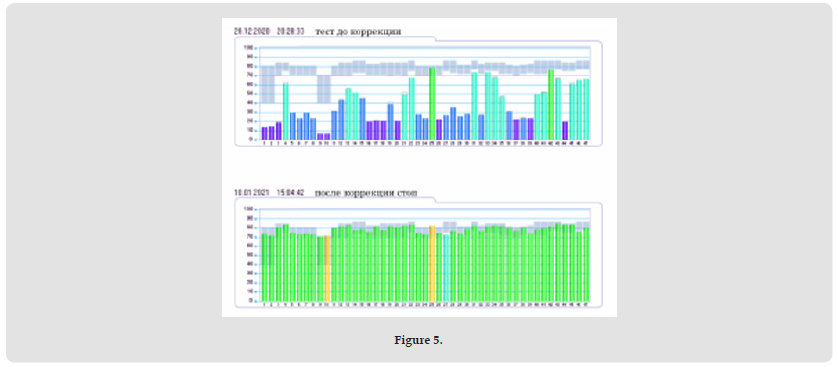
Task: Click the time "15:04:42" above bottom chart
Action: click(291, 192)
